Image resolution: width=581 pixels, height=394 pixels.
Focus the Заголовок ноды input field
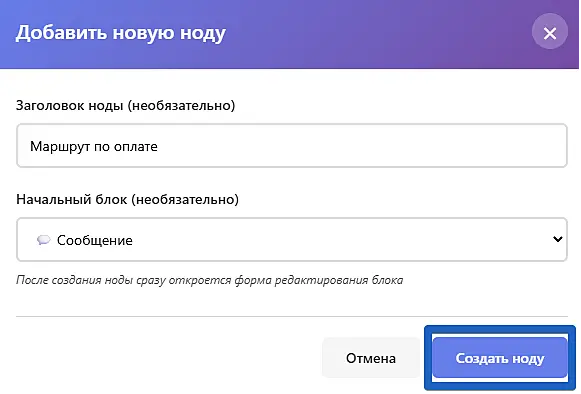pos(292,146)
